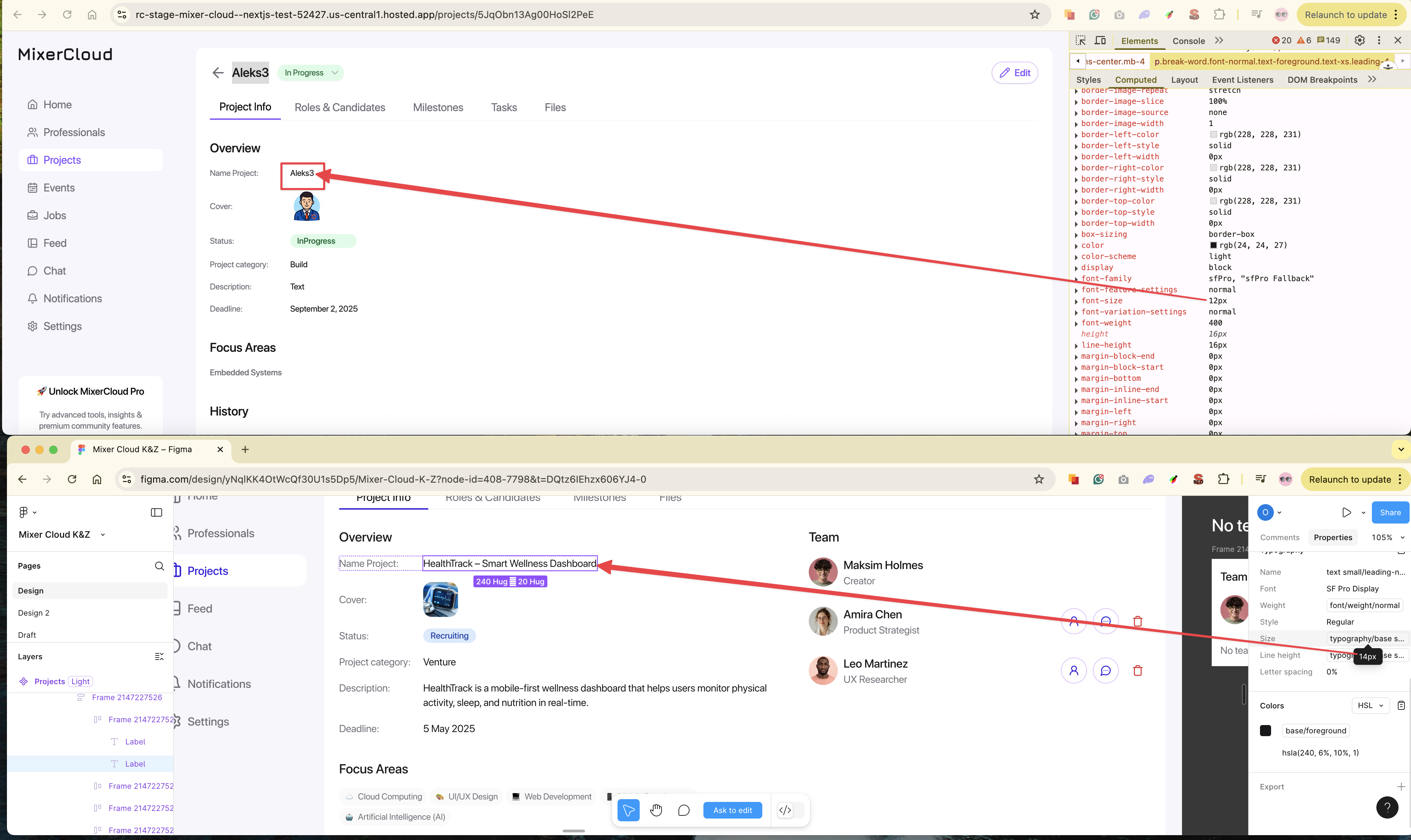Select the Design 2 page
Screen dimensions: 1411x840
coord(33,613)
